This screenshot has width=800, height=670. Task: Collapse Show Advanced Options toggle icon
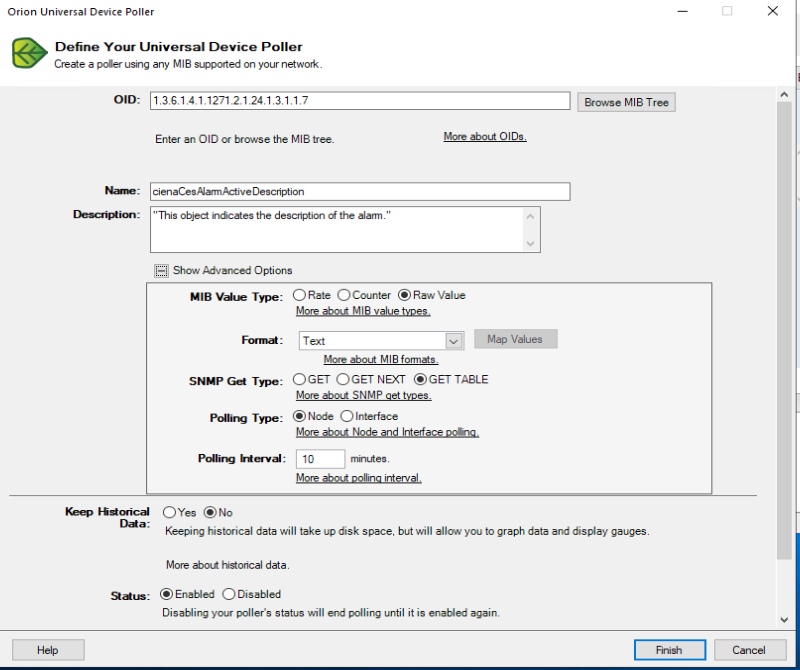click(x=161, y=271)
